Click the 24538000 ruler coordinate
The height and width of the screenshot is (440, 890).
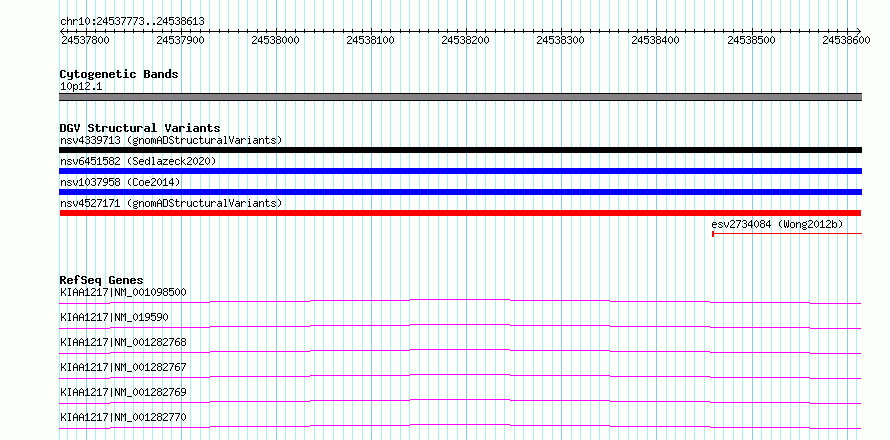coord(275,40)
